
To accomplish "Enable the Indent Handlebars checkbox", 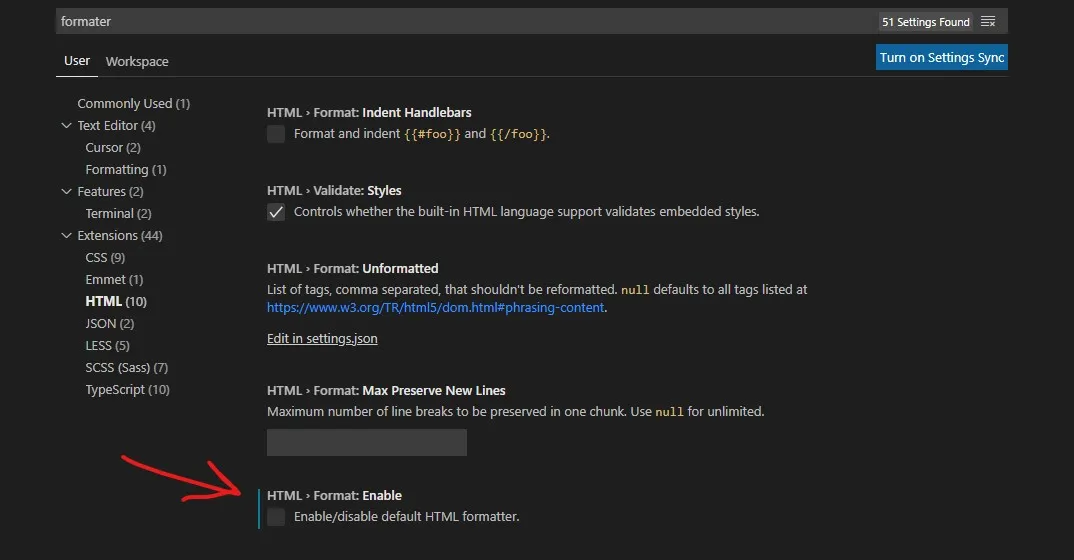I will point(276,134).
